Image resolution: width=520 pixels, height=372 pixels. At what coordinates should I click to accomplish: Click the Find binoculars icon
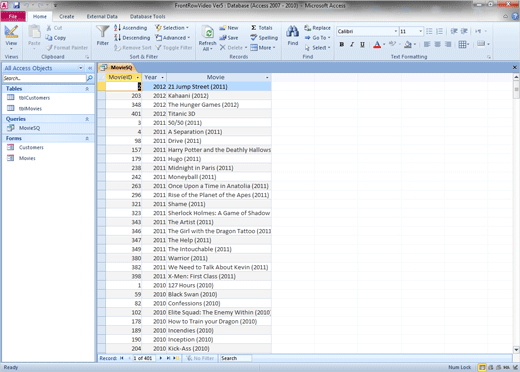click(293, 32)
